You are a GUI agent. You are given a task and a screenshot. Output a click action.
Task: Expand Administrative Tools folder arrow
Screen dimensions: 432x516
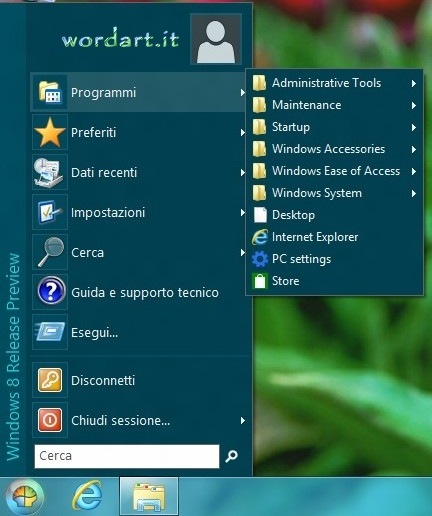414,83
